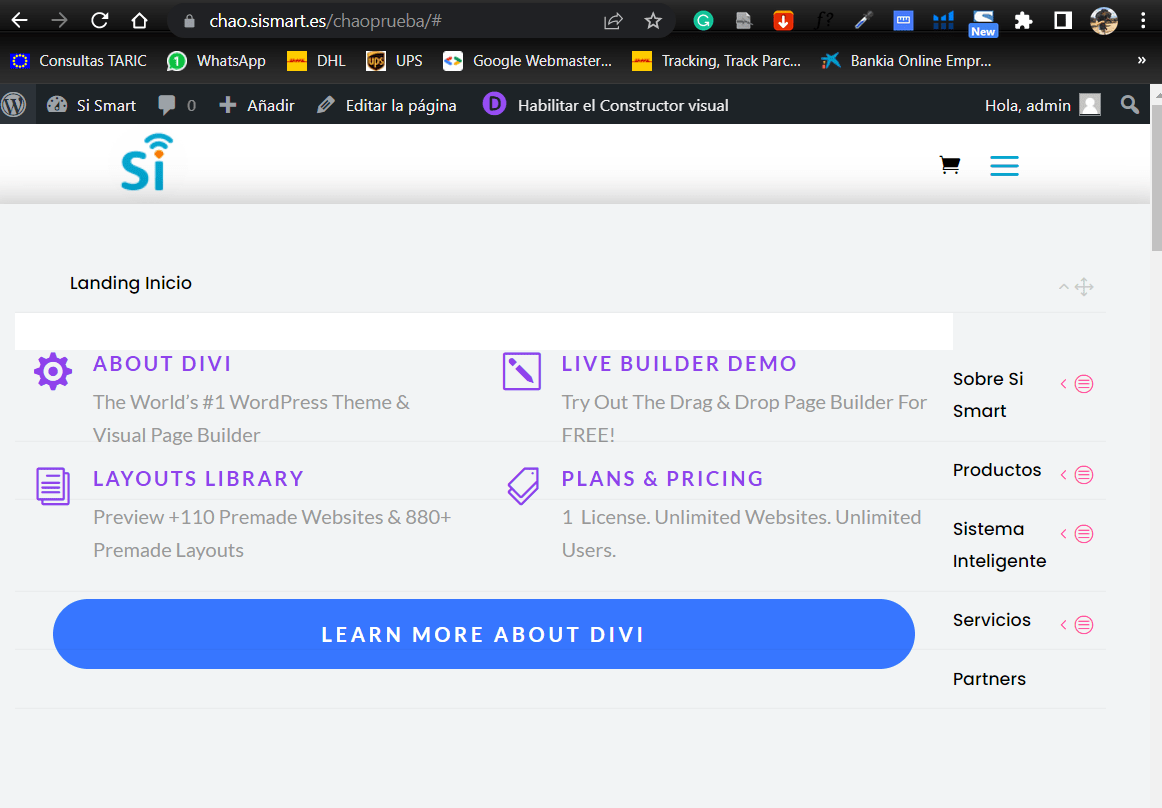Click the purple gear About Divi icon
Image resolution: width=1162 pixels, height=808 pixels.
[53, 371]
